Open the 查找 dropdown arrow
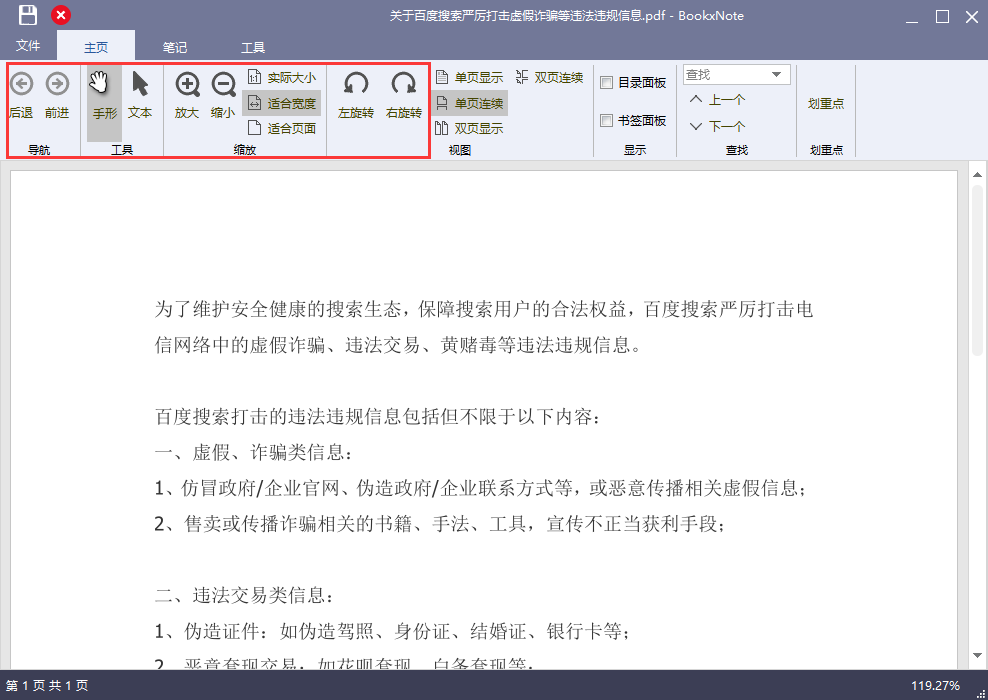 click(777, 75)
